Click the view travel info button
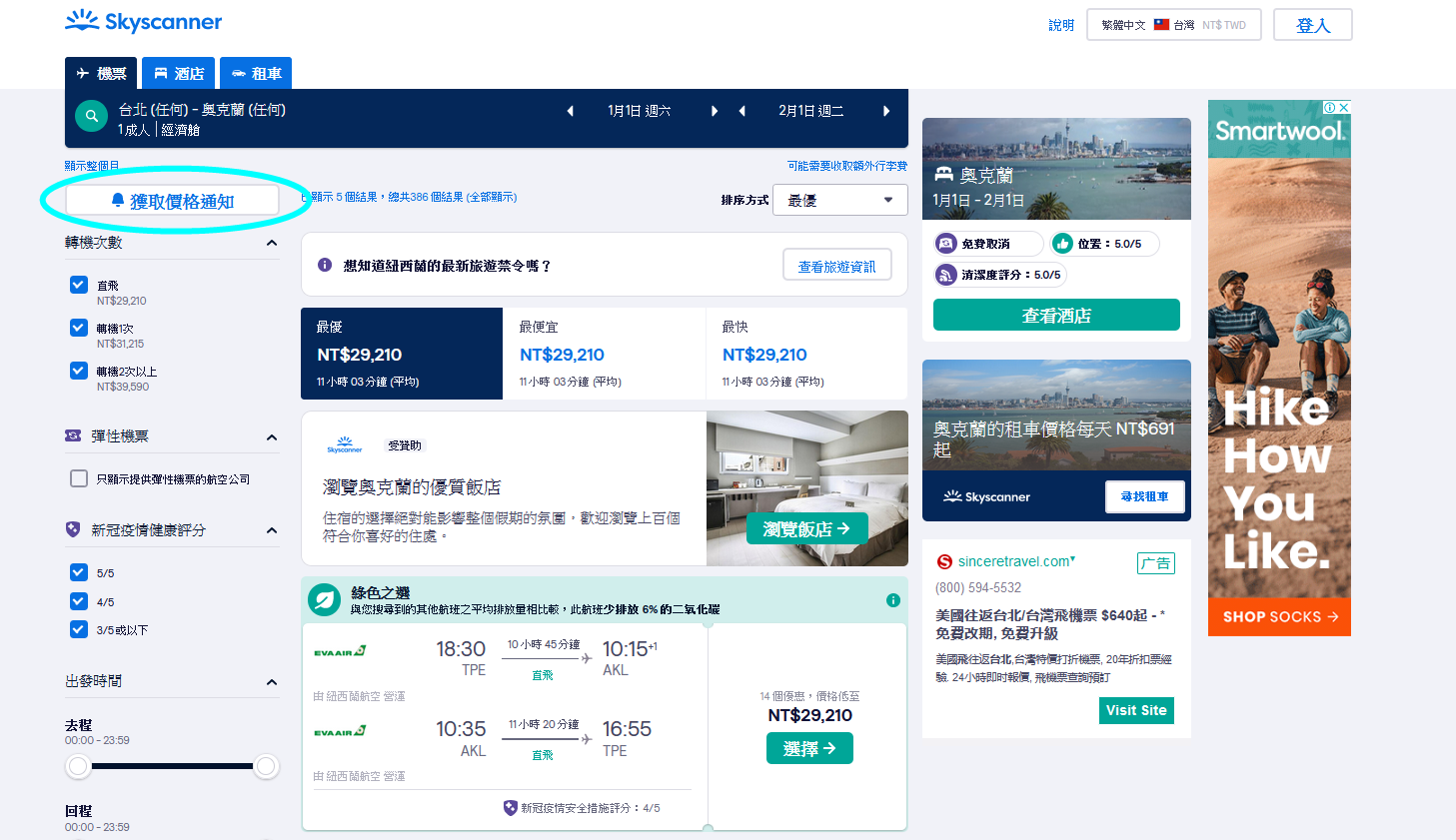The height and width of the screenshot is (840, 1456). 836,266
